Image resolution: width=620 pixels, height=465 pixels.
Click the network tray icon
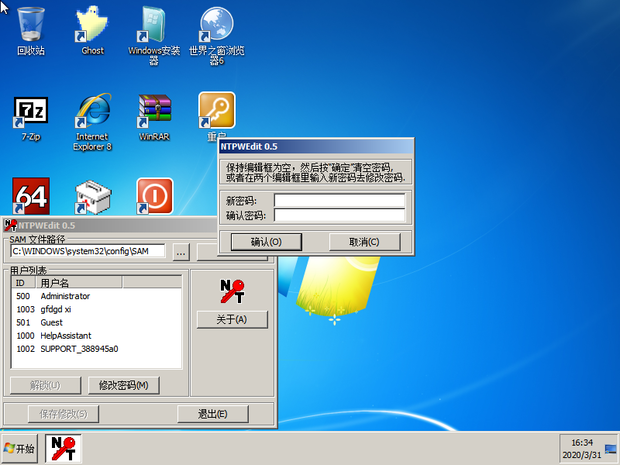610,449
